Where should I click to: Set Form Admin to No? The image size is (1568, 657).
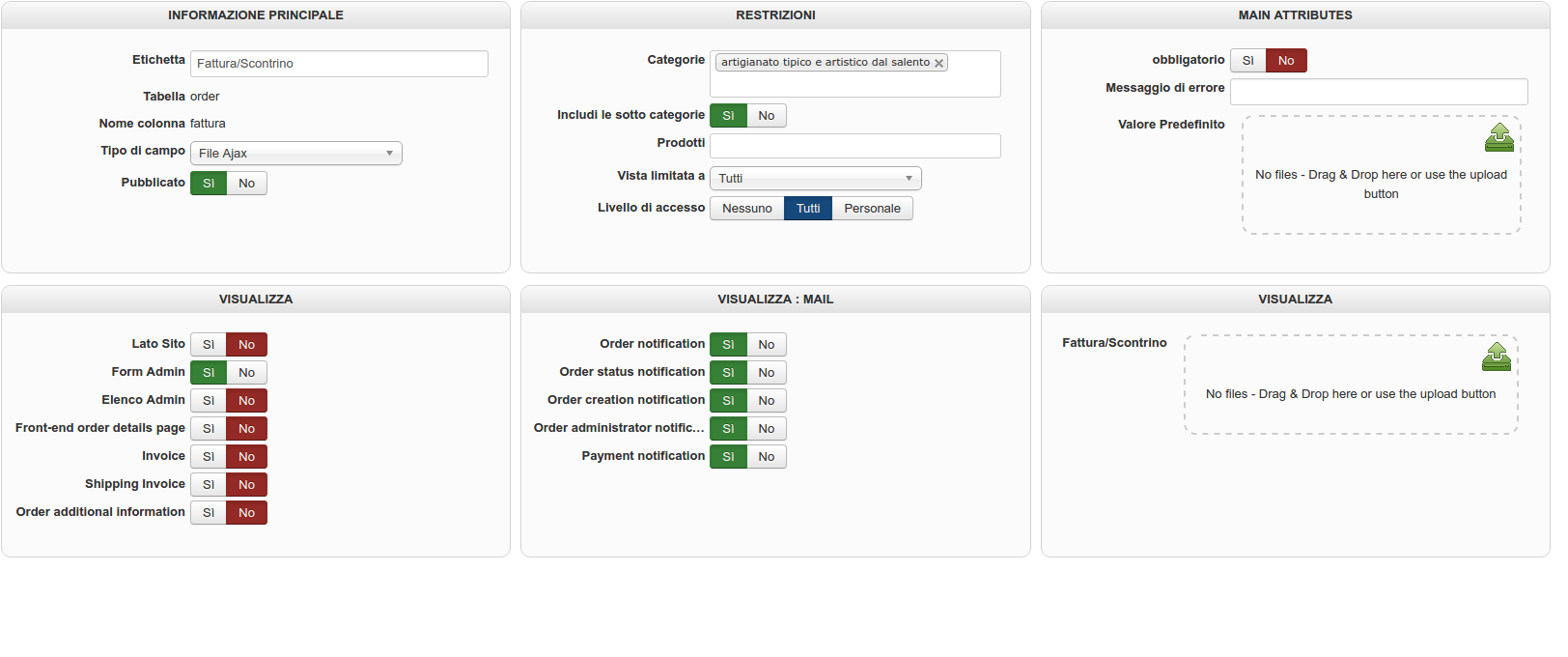(x=247, y=373)
